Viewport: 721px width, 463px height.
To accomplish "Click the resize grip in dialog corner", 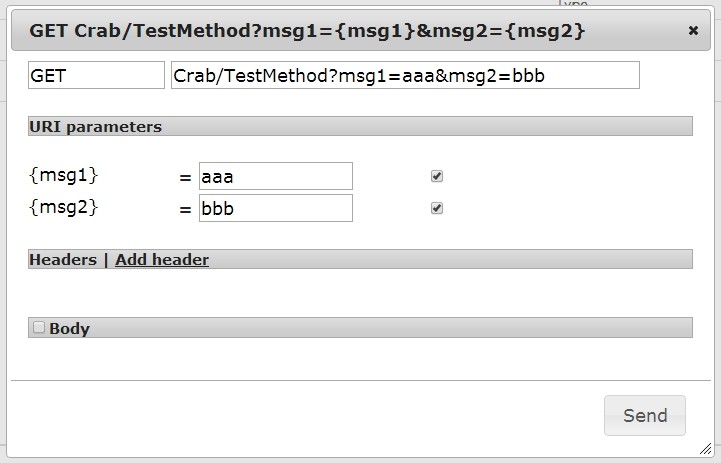I will pyautogui.click(x=705, y=449).
